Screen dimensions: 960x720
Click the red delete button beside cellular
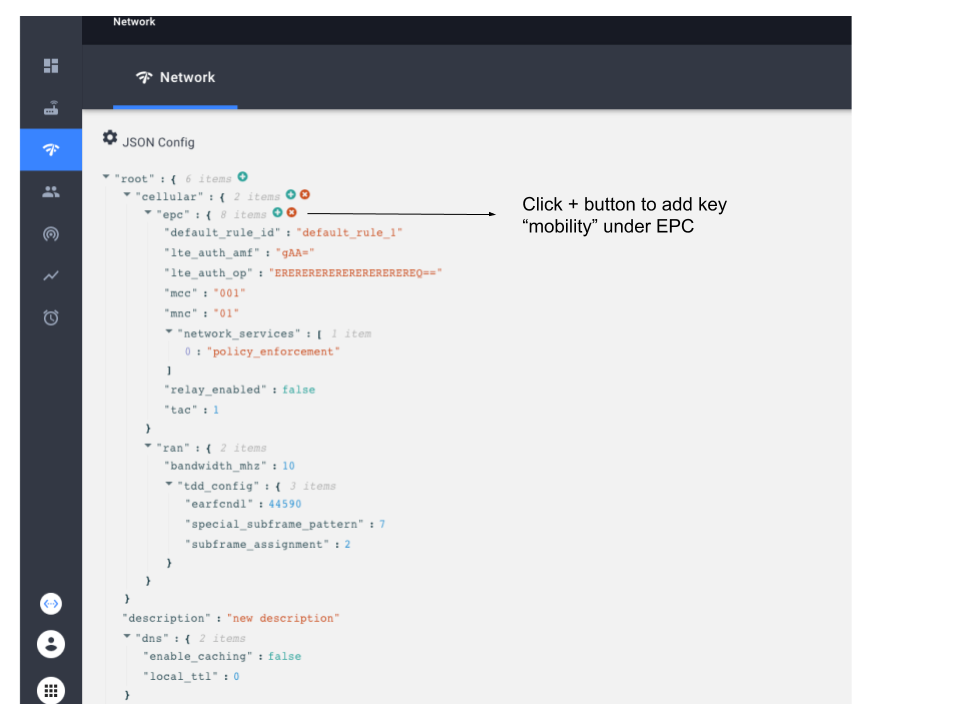305,195
